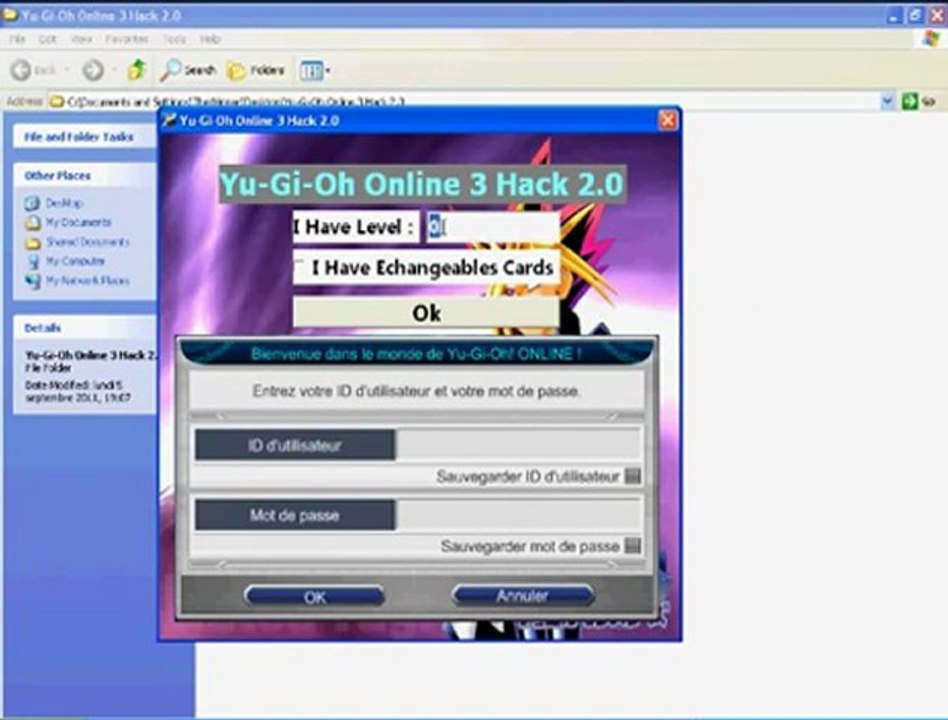
Task: Open Desktop link in Other Places
Action: [x=64, y=203]
